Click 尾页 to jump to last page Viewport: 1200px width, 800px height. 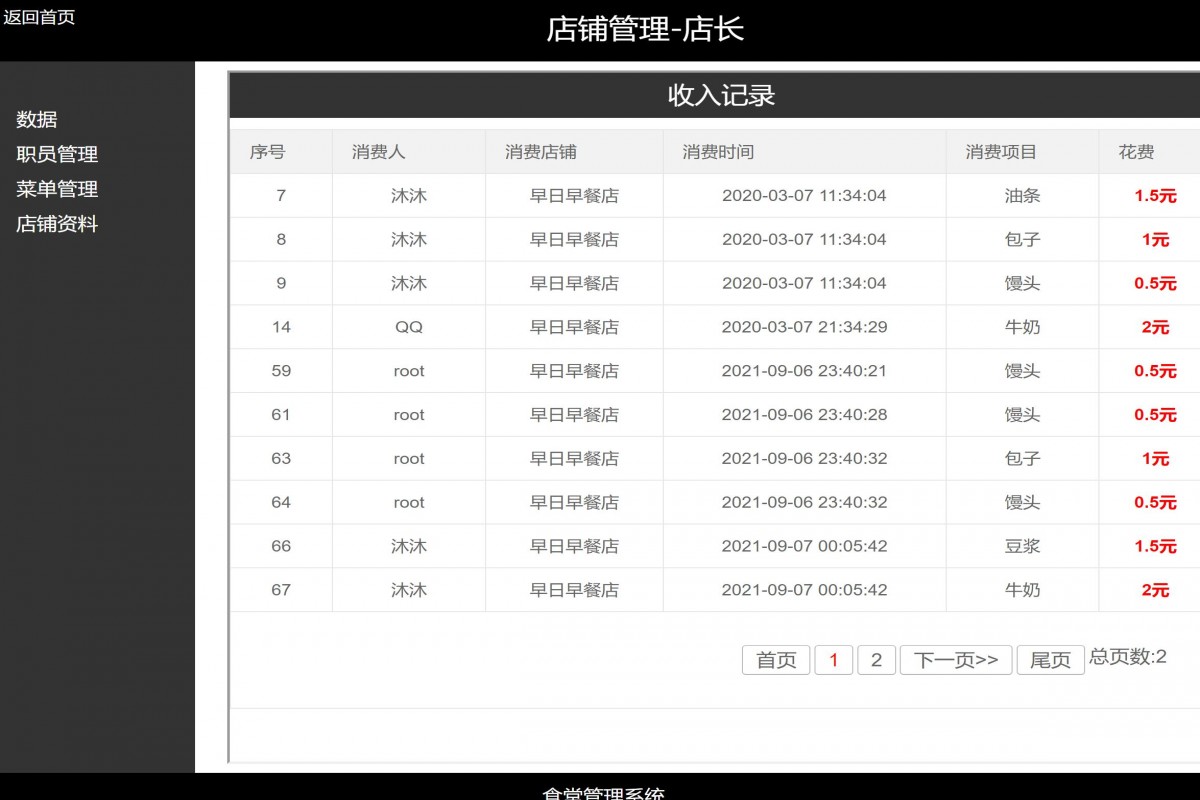[1049, 660]
